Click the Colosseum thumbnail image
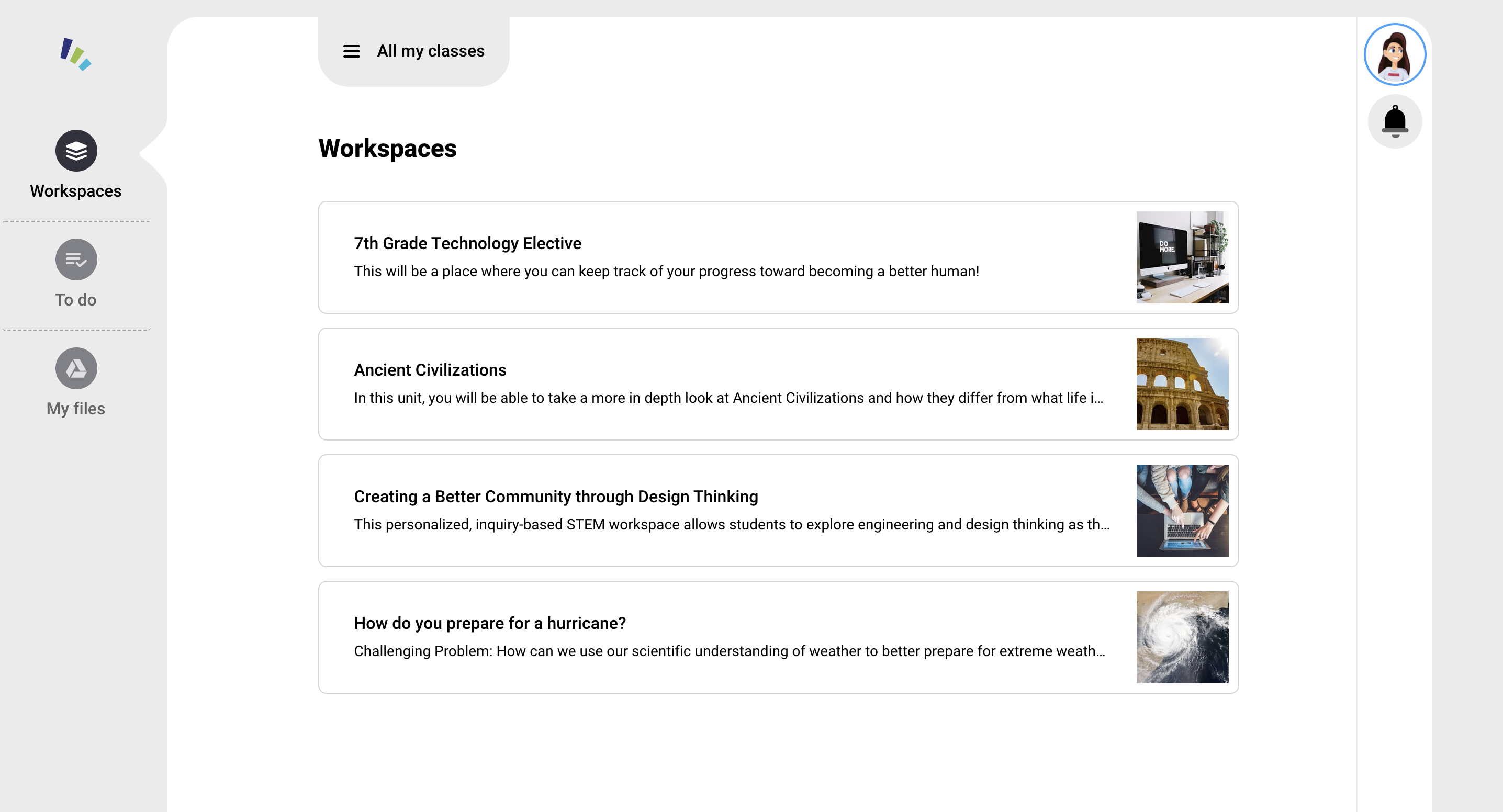Viewport: 1503px width, 812px height. 1182,384
